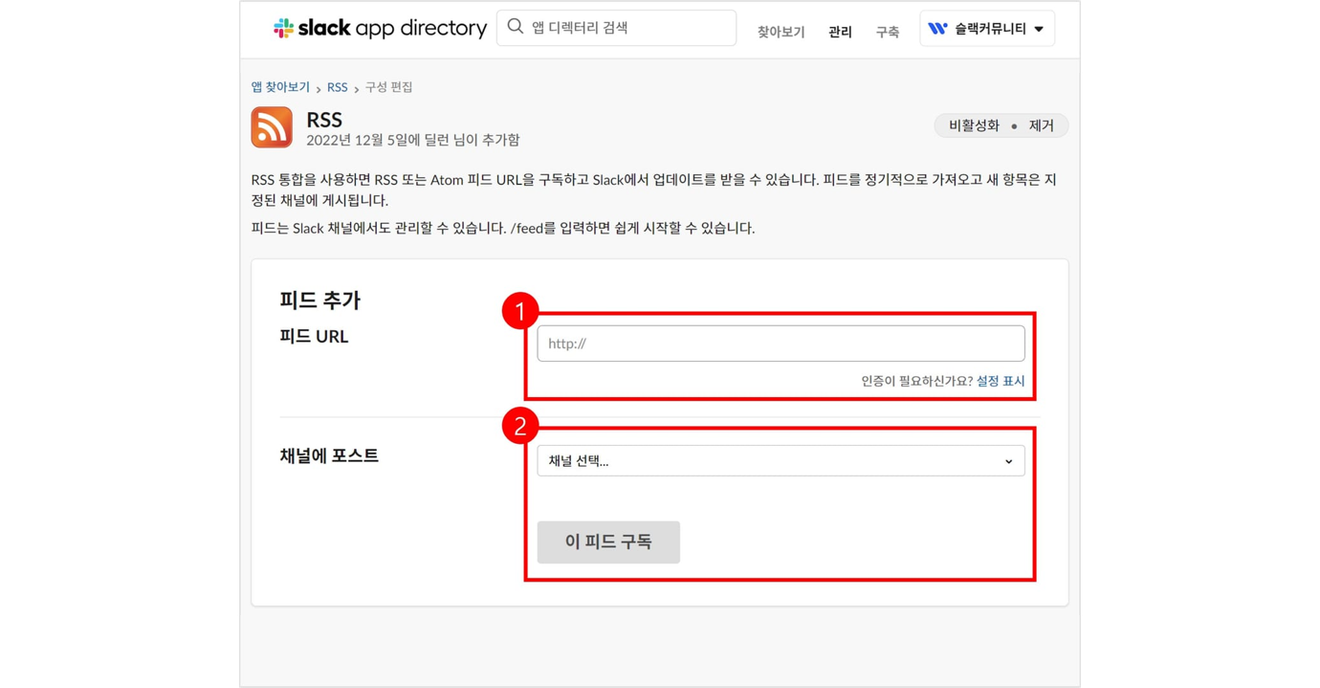Open the 관리 menu item
This screenshot has width=1320, height=688.
tap(840, 32)
